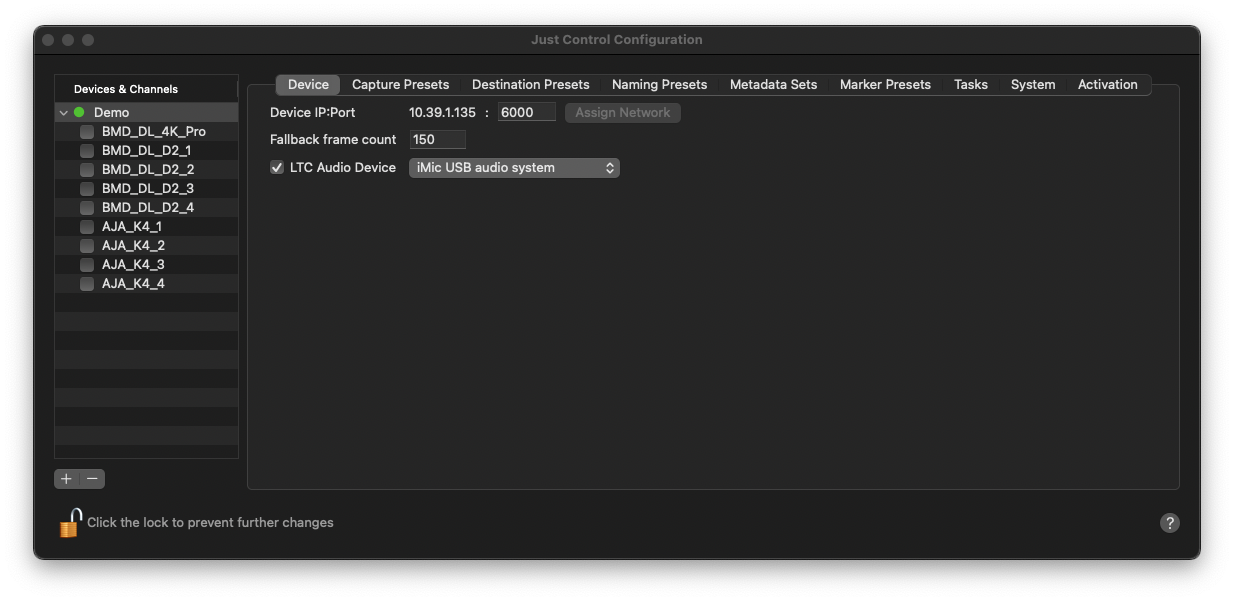
Task: Click the Devices & Channels column header
Action: point(146,89)
